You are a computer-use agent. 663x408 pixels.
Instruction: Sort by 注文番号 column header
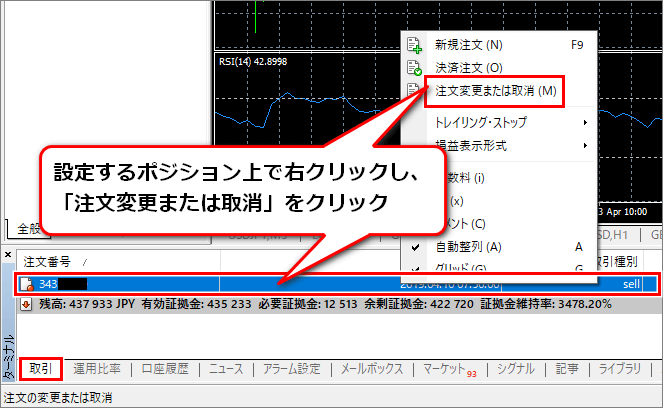(x=47, y=262)
